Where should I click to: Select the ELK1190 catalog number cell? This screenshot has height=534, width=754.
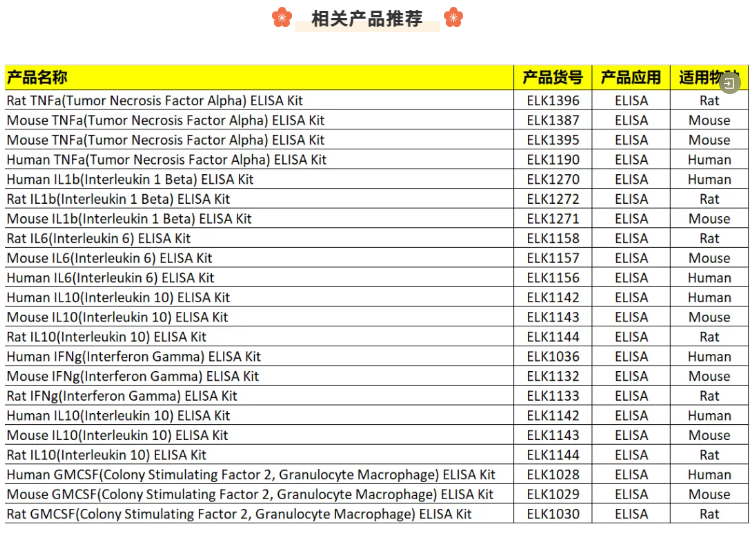[552, 160]
